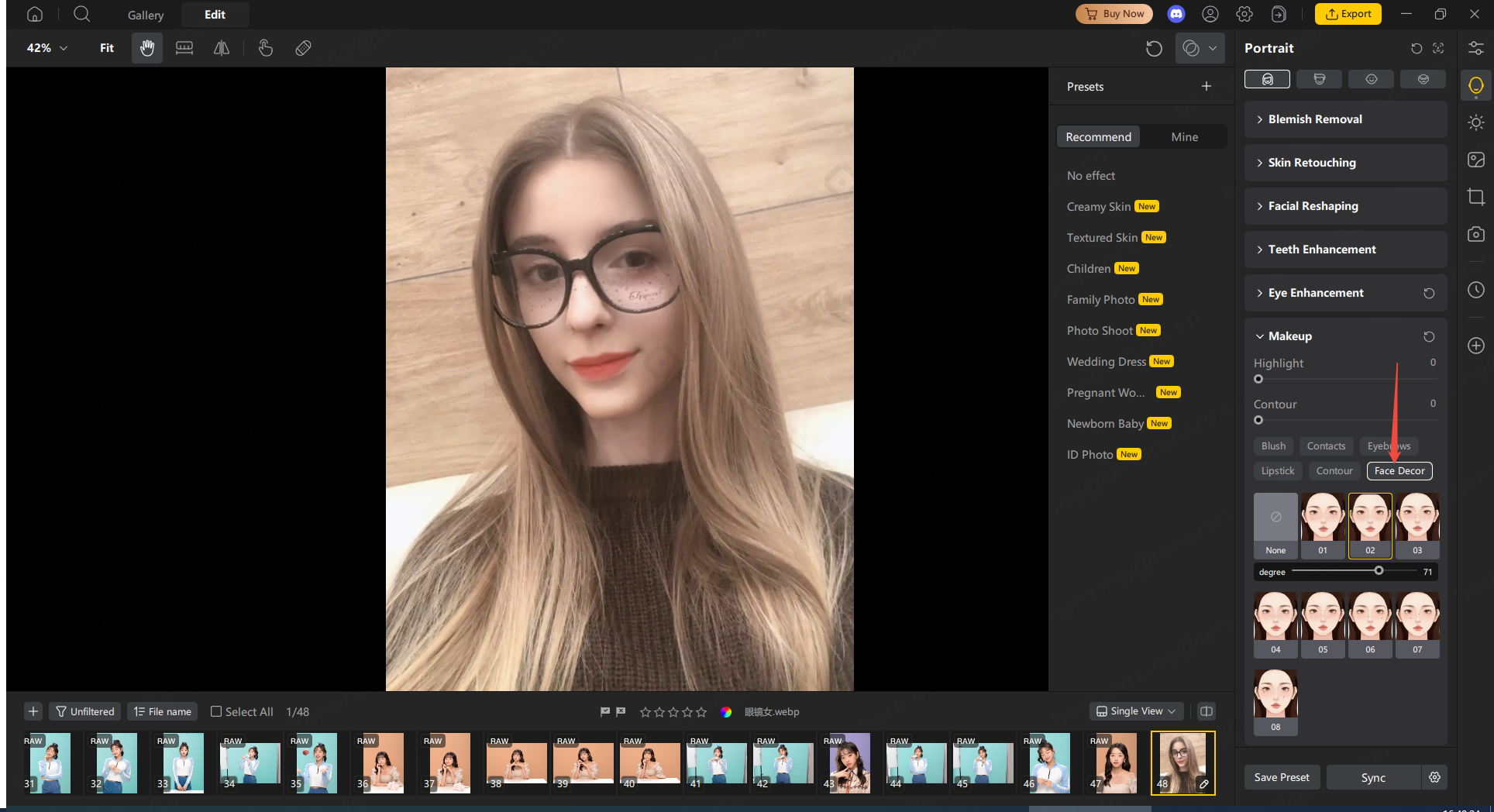Switch to the Edit tab
This screenshot has width=1494, height=812.
[x=215, y=15]
